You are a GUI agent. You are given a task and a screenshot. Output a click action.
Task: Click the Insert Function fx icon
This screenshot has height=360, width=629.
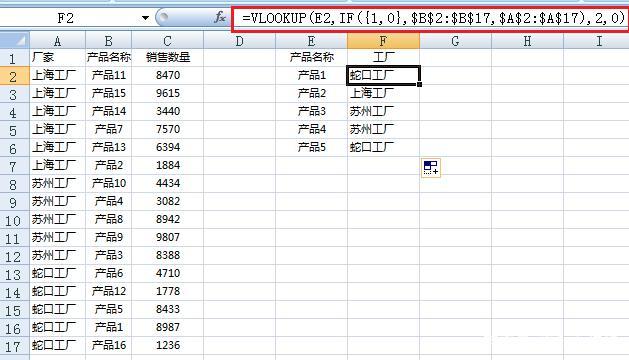[x=220, y=17]
